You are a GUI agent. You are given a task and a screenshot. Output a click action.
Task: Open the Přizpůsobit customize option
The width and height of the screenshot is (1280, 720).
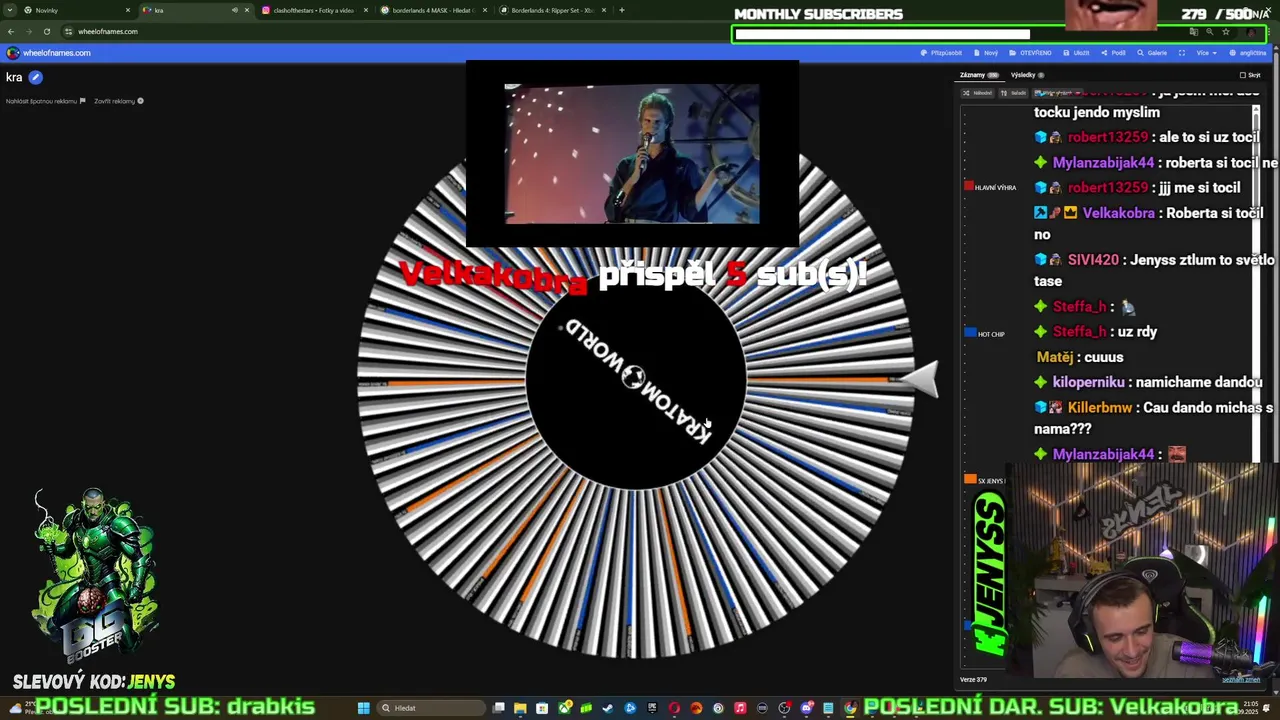[x=941, y=53]
